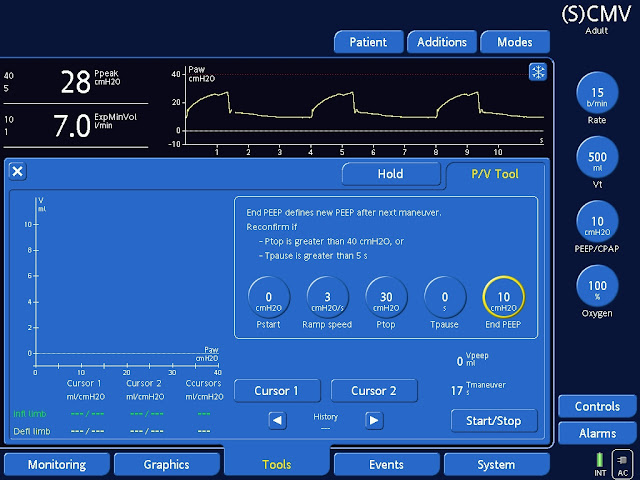The image size is (640, 480).
Task: Select the End PEEP 10 cmH2O setting
Action: (504, 298)
